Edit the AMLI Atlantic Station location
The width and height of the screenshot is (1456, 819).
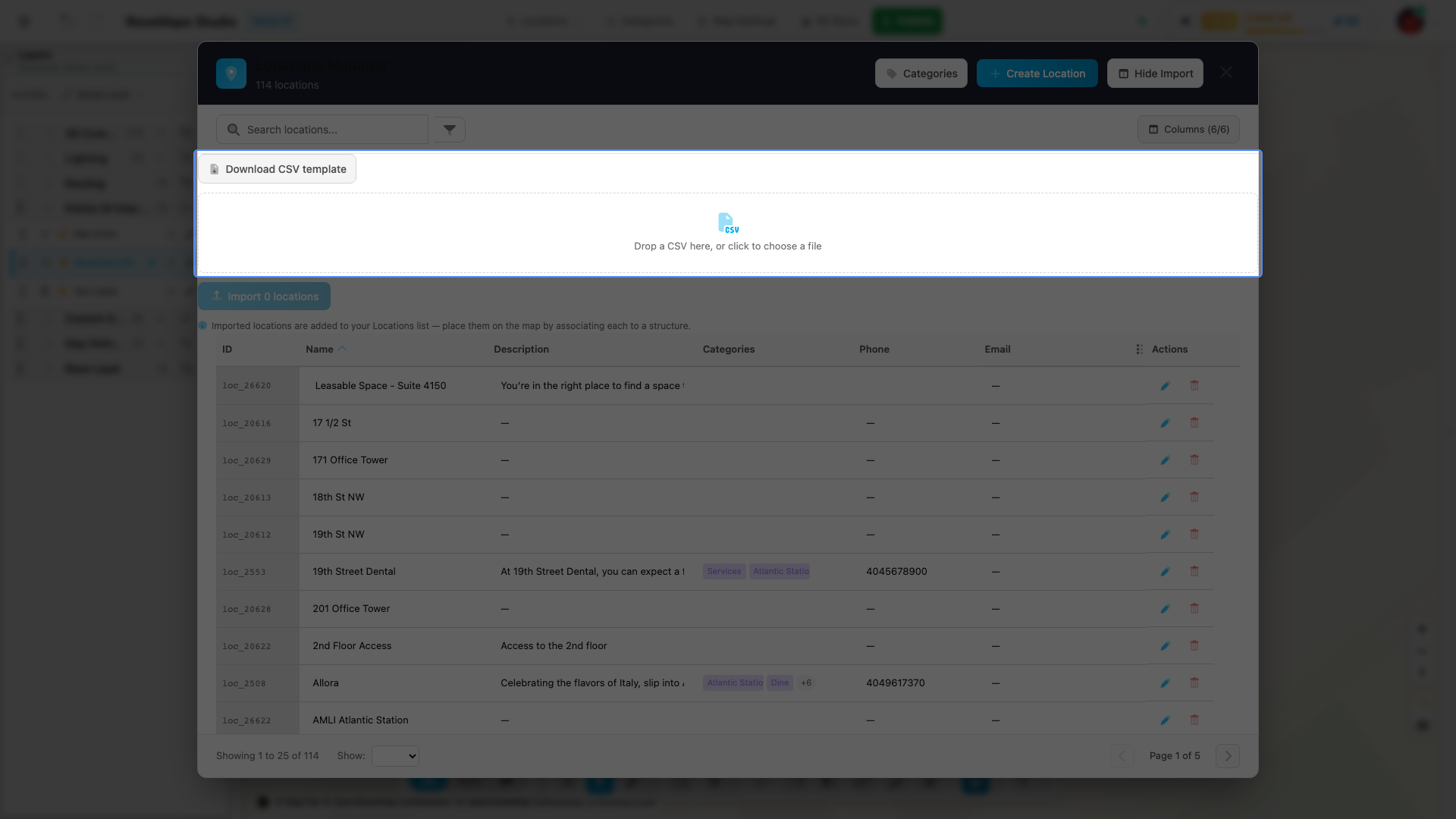pos(1166,720)
